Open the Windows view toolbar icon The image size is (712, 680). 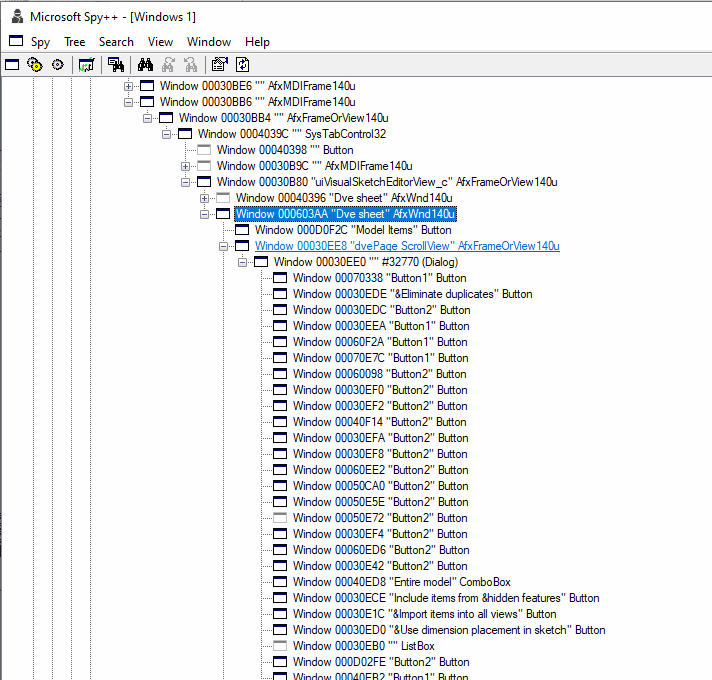12,65
